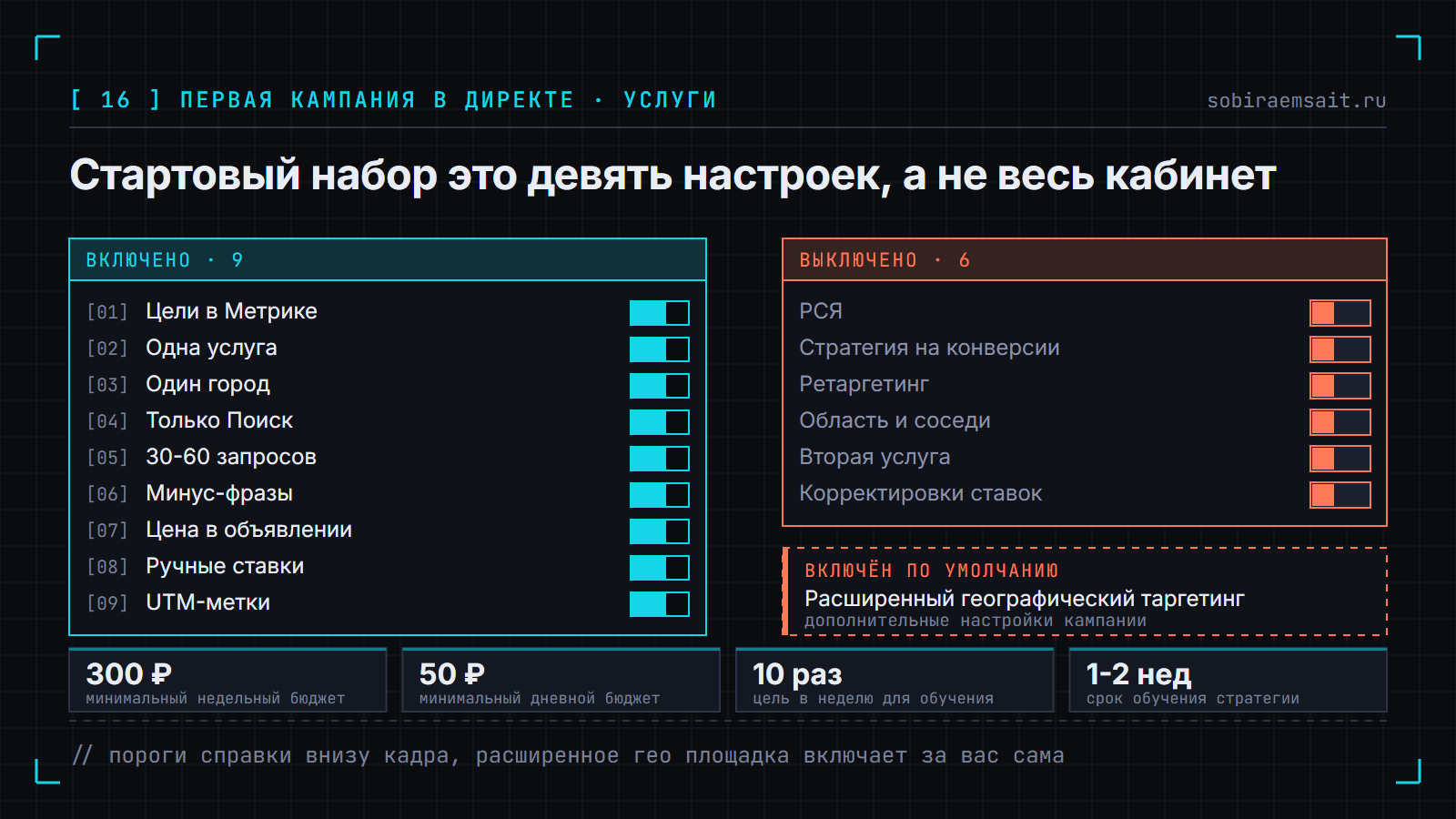
Task: Click the 'Ручные ставки' row label
Action: coord(225,566)
